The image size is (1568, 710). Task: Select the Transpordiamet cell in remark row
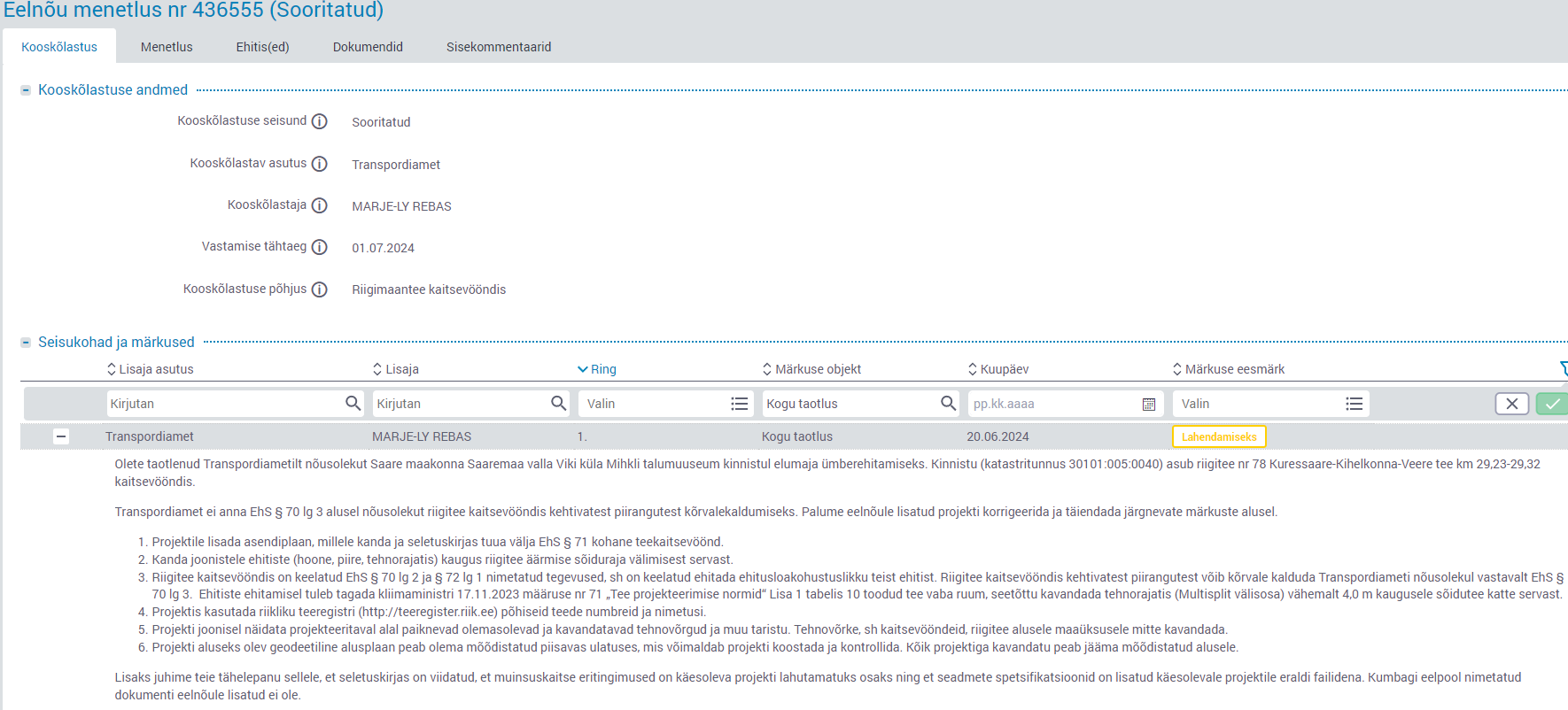tap(150, 436)
